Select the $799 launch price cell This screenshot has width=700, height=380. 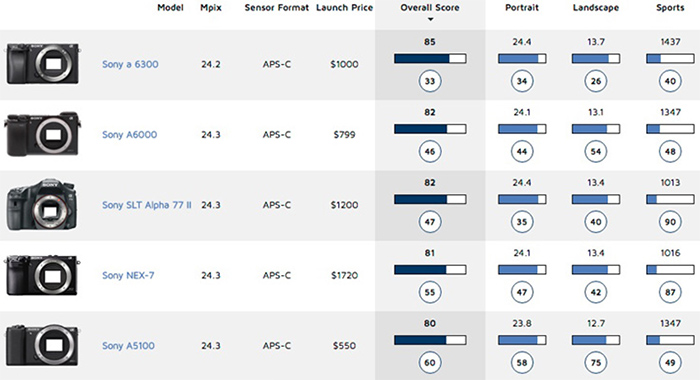344,135
